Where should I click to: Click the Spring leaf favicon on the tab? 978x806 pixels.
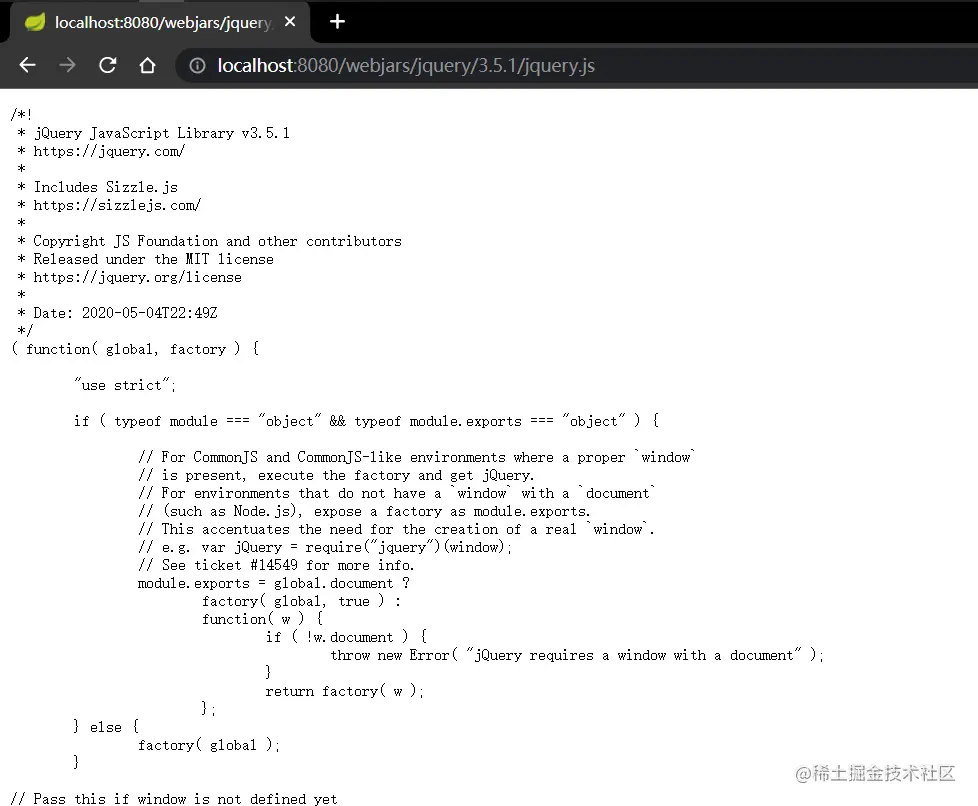(x=35, y=22)
